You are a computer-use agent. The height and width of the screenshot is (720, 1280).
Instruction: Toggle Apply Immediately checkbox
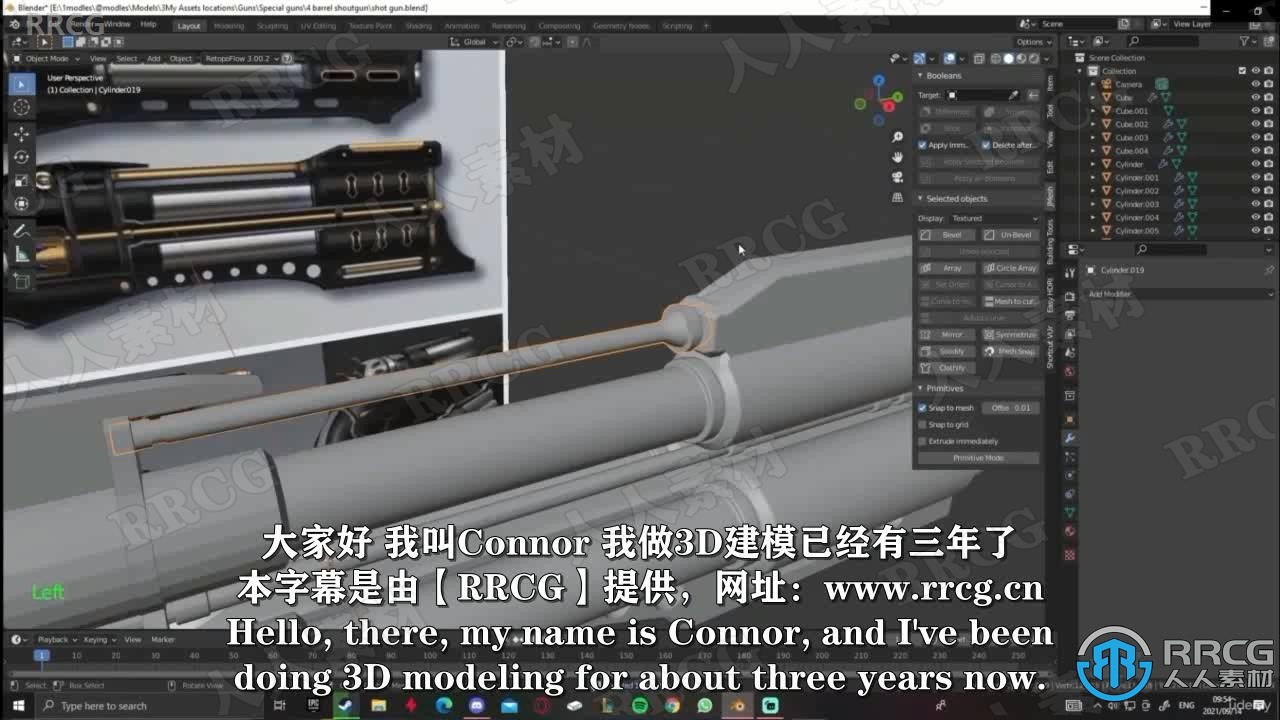922,145
